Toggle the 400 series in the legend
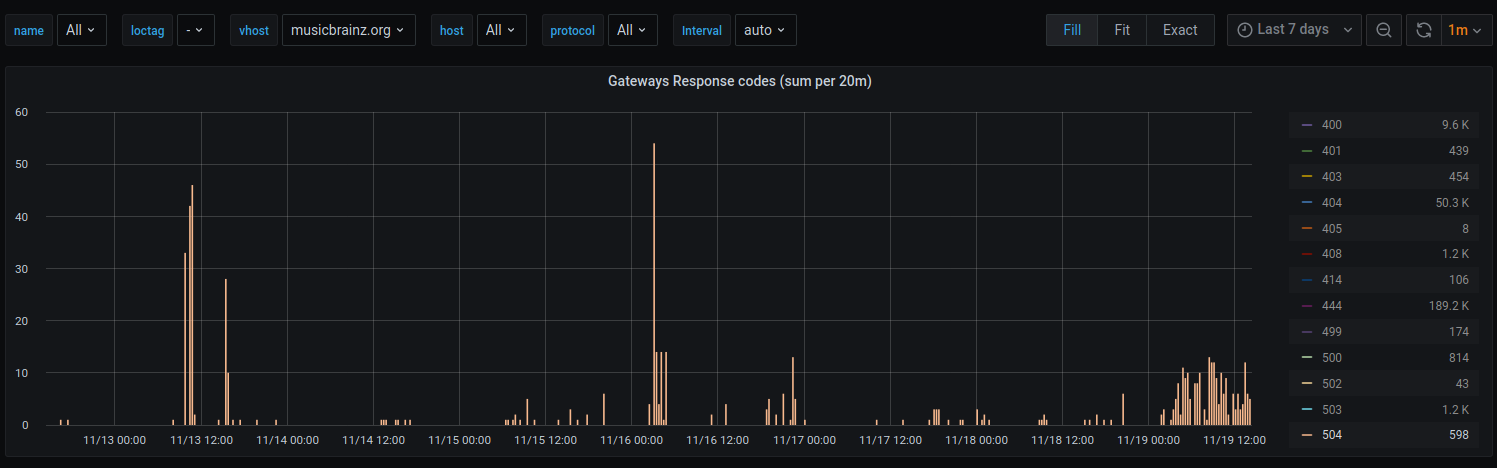This screenshot has height=468, width=1497. pyautogui.click(x=1332, y=125)
